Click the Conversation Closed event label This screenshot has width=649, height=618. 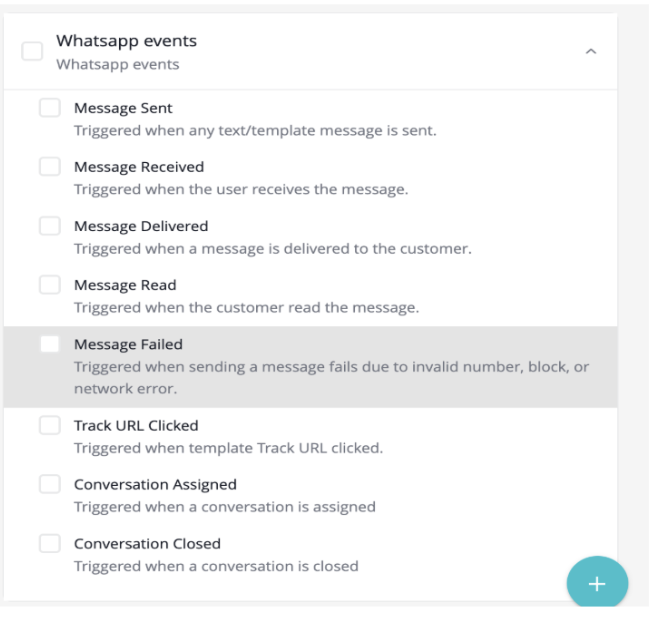click(x=147, y=543)
